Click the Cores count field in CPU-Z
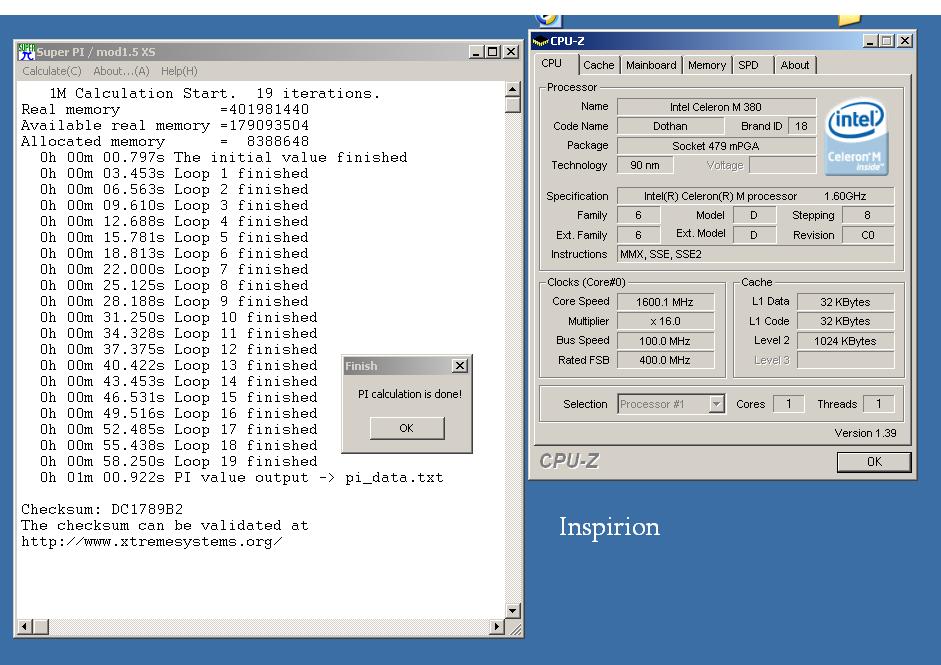The height and width of the screenshot is (665, 941). (789, 404)
